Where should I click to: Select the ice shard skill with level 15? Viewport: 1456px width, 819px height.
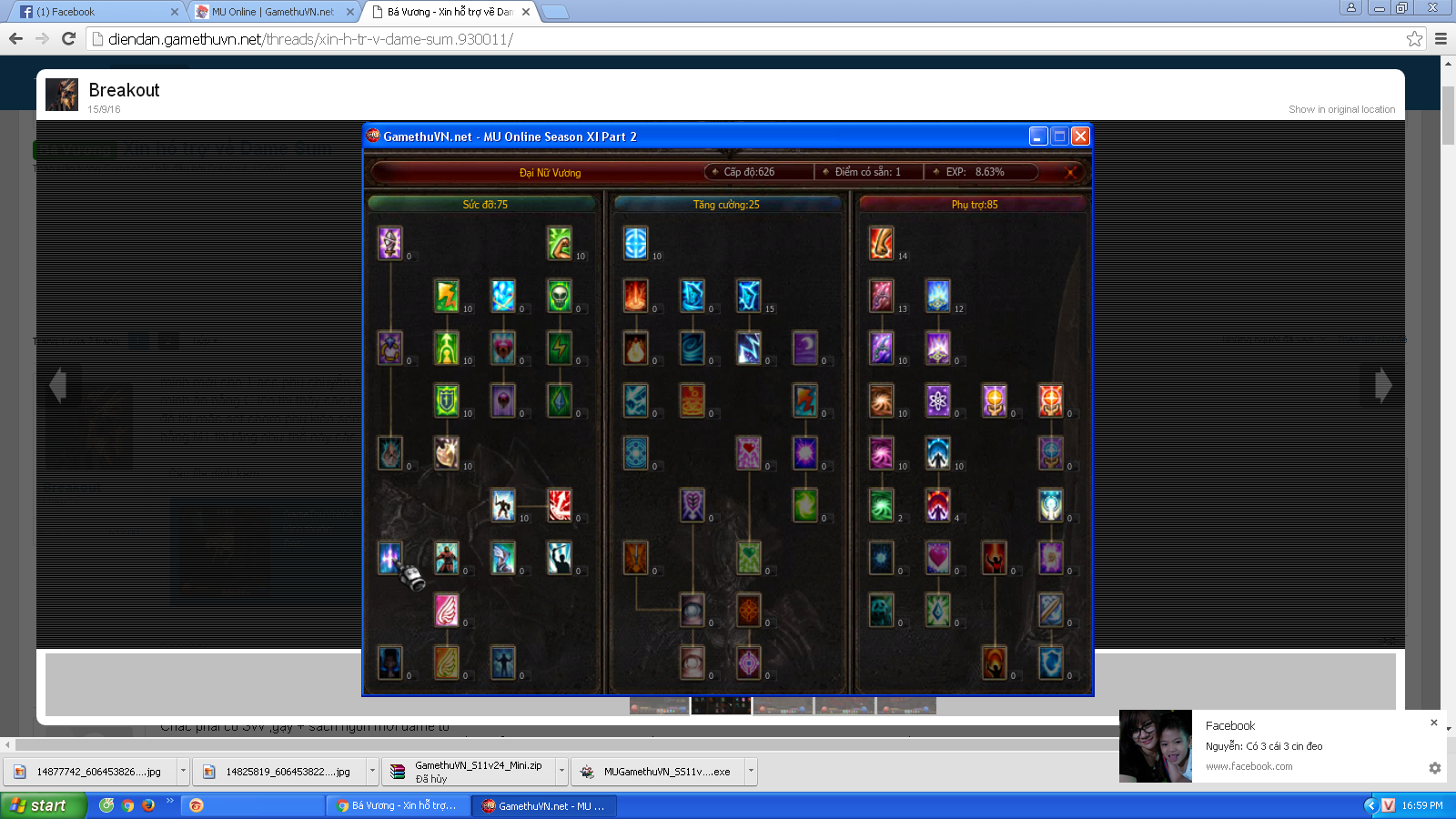pyautogui.click(x=748, y=296)
